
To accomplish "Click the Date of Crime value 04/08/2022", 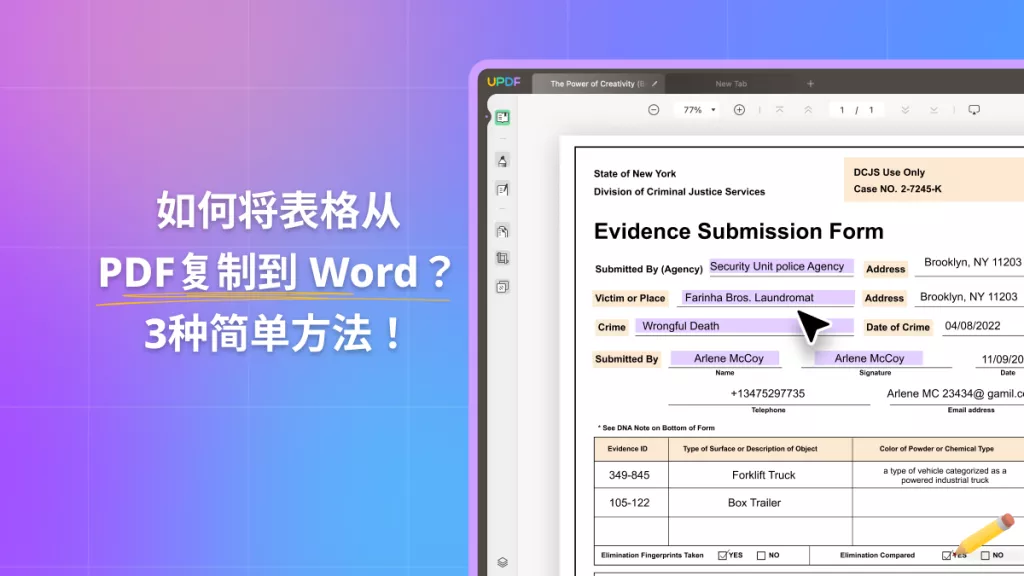I will 972,326.
